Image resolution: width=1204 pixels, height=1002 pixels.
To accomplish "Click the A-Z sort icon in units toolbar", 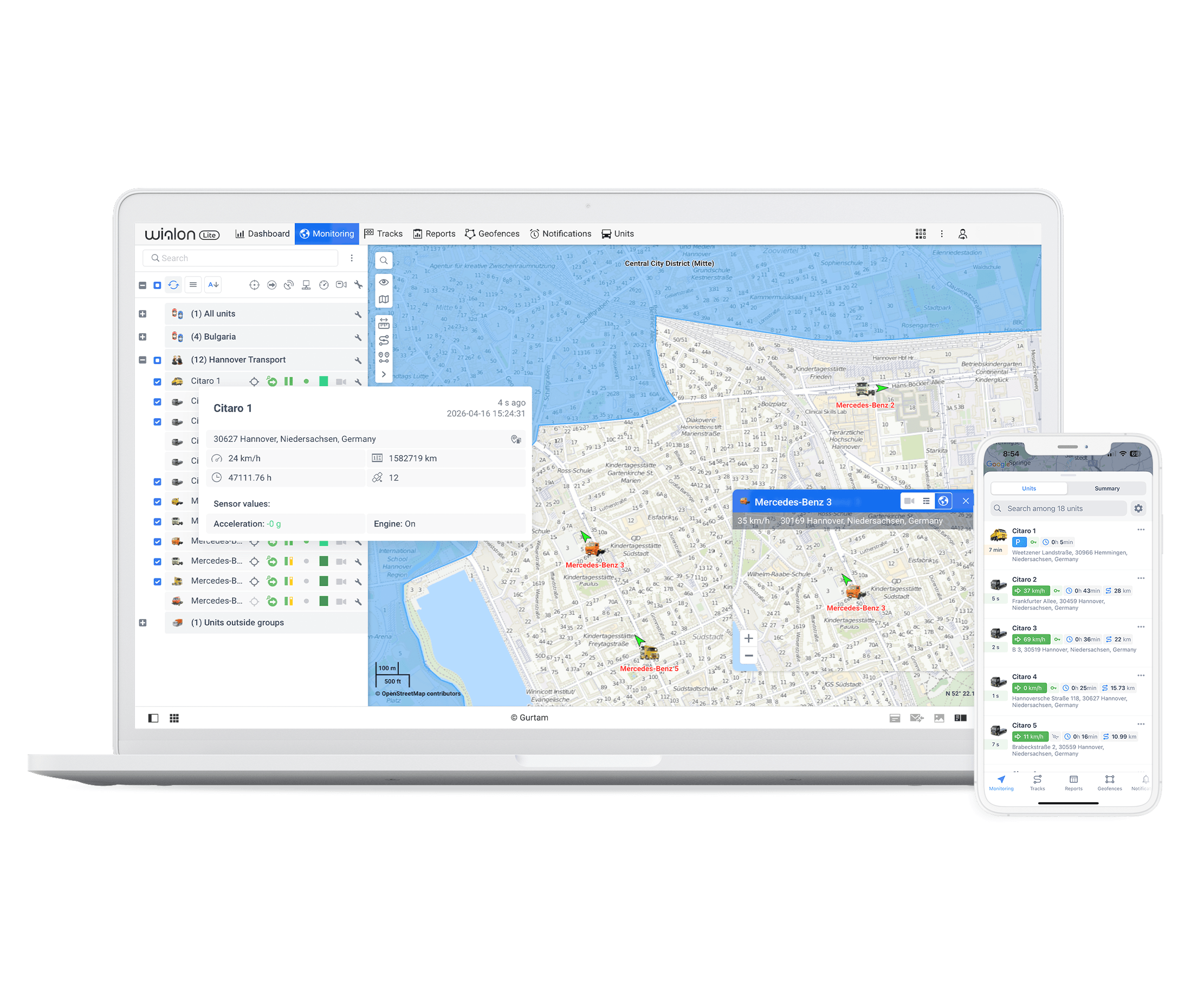I will (x=213, y=285).
